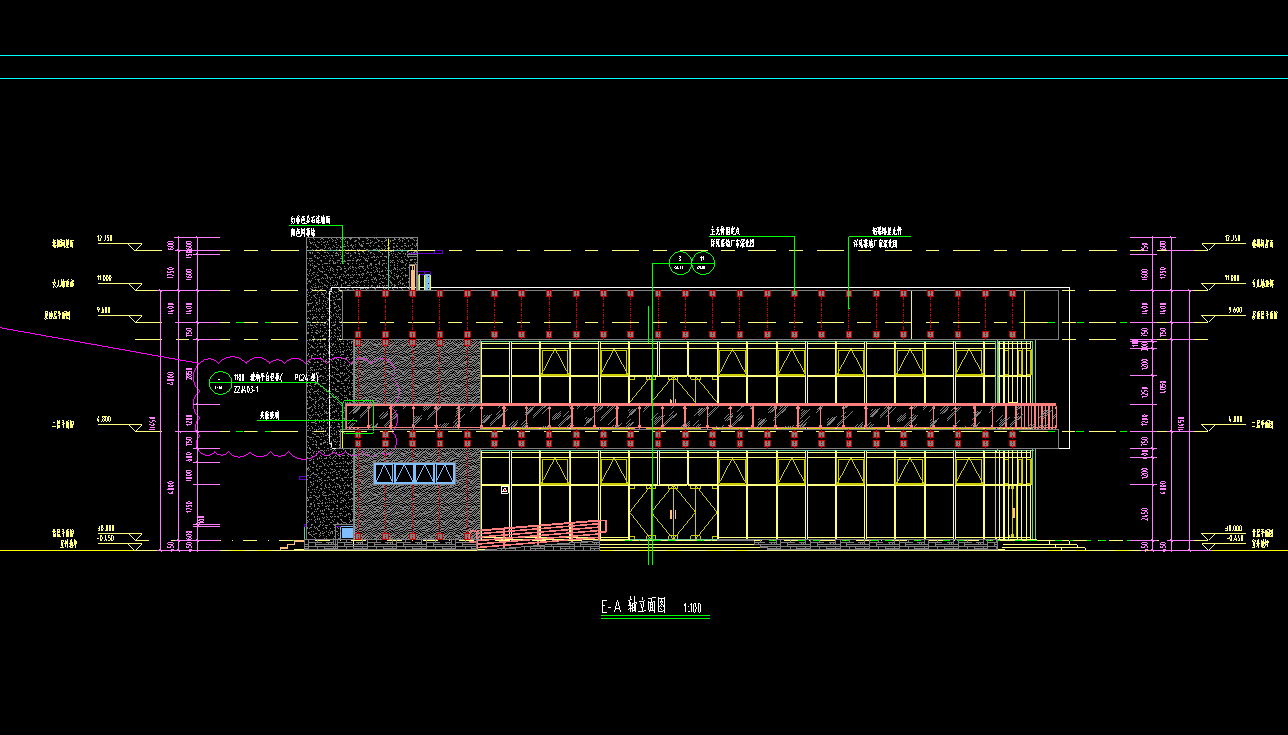The image size is (1288, 735).
Task: Select the 1:100 scale label
Action: pos(692,608)
